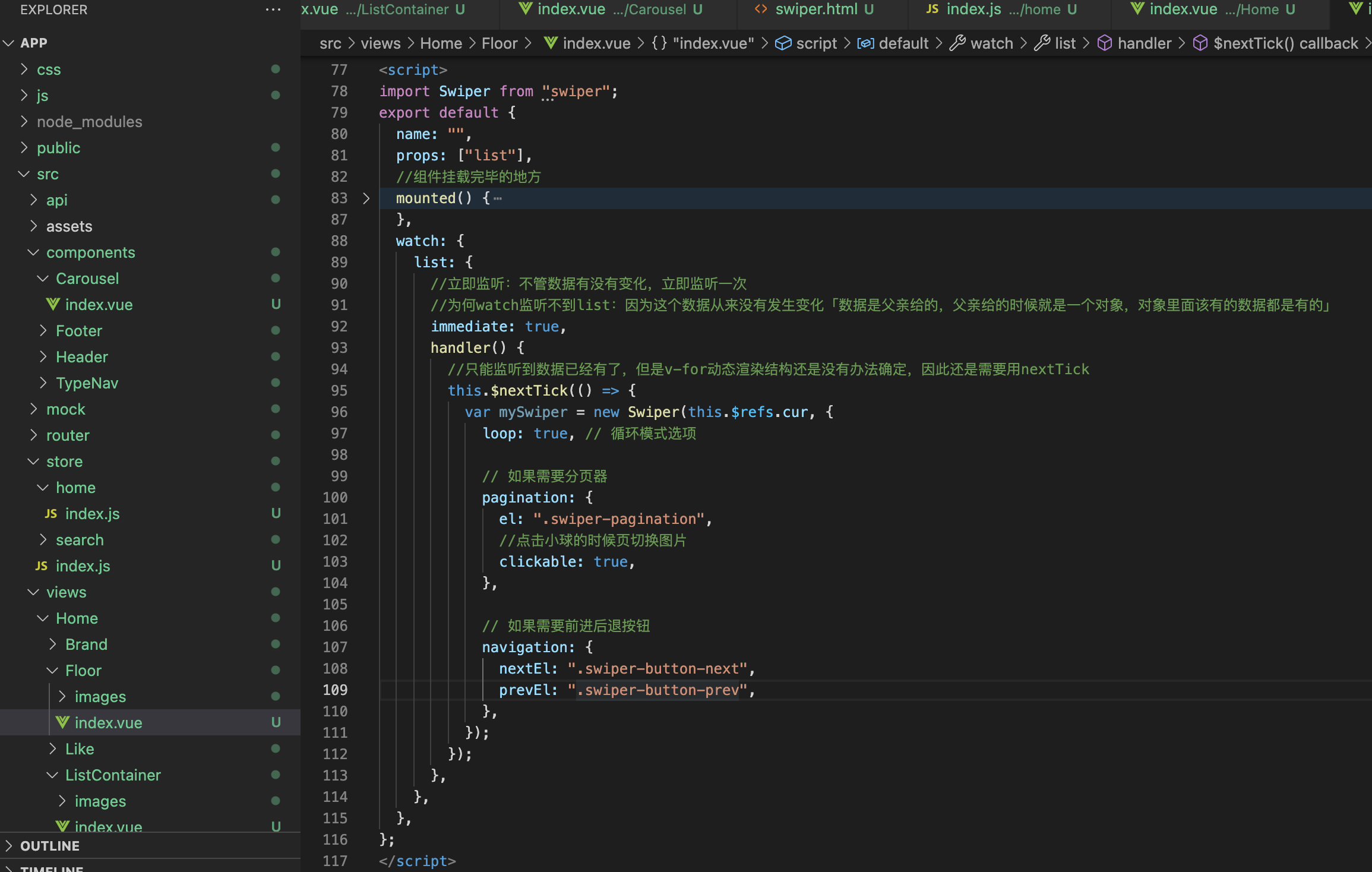Expand the node_modules folder
The image size is (1372, 872).
[24, 122]
